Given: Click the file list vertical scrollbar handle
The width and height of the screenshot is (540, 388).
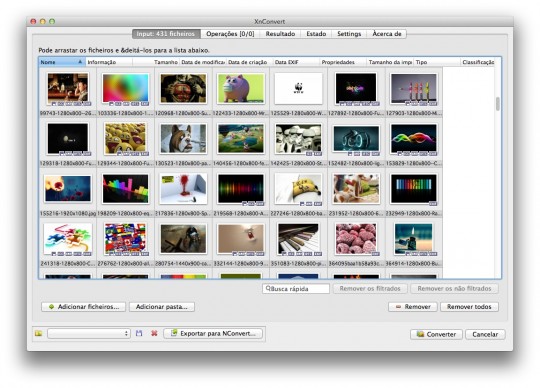Looking at the screenshot, I should pos(498,104).
